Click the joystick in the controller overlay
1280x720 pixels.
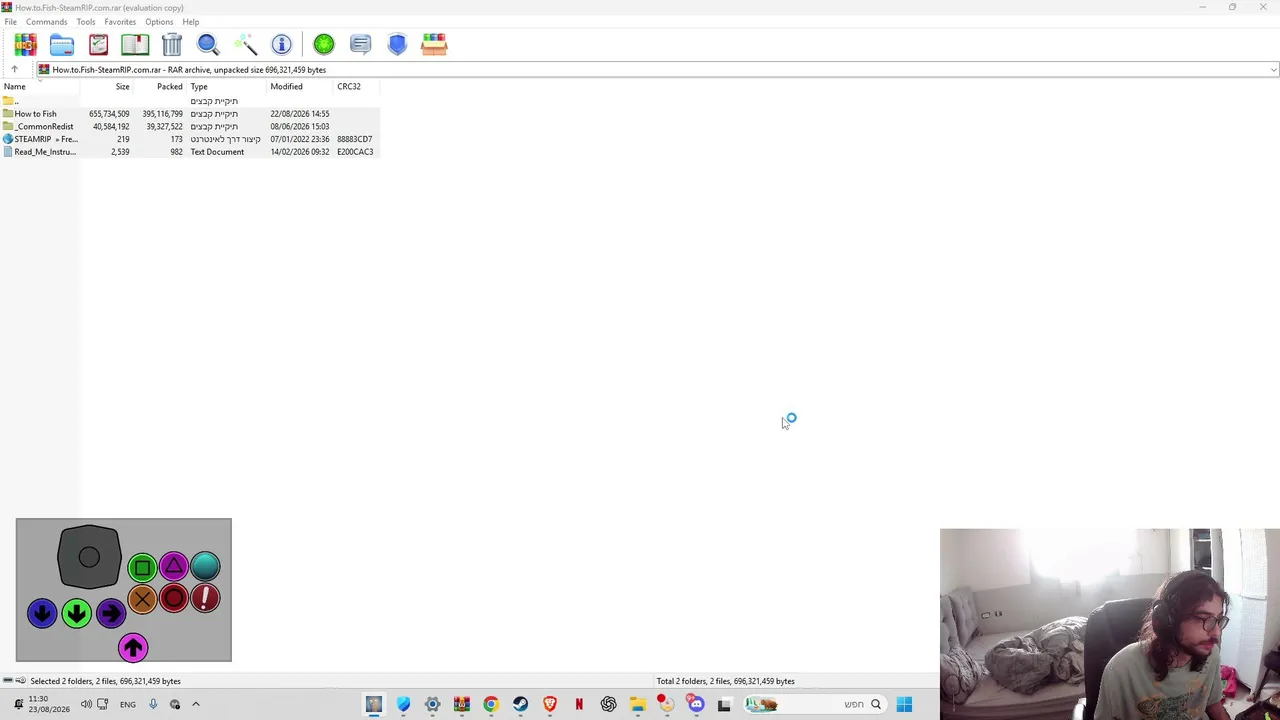pyautogui.click(x=89, y=557)
